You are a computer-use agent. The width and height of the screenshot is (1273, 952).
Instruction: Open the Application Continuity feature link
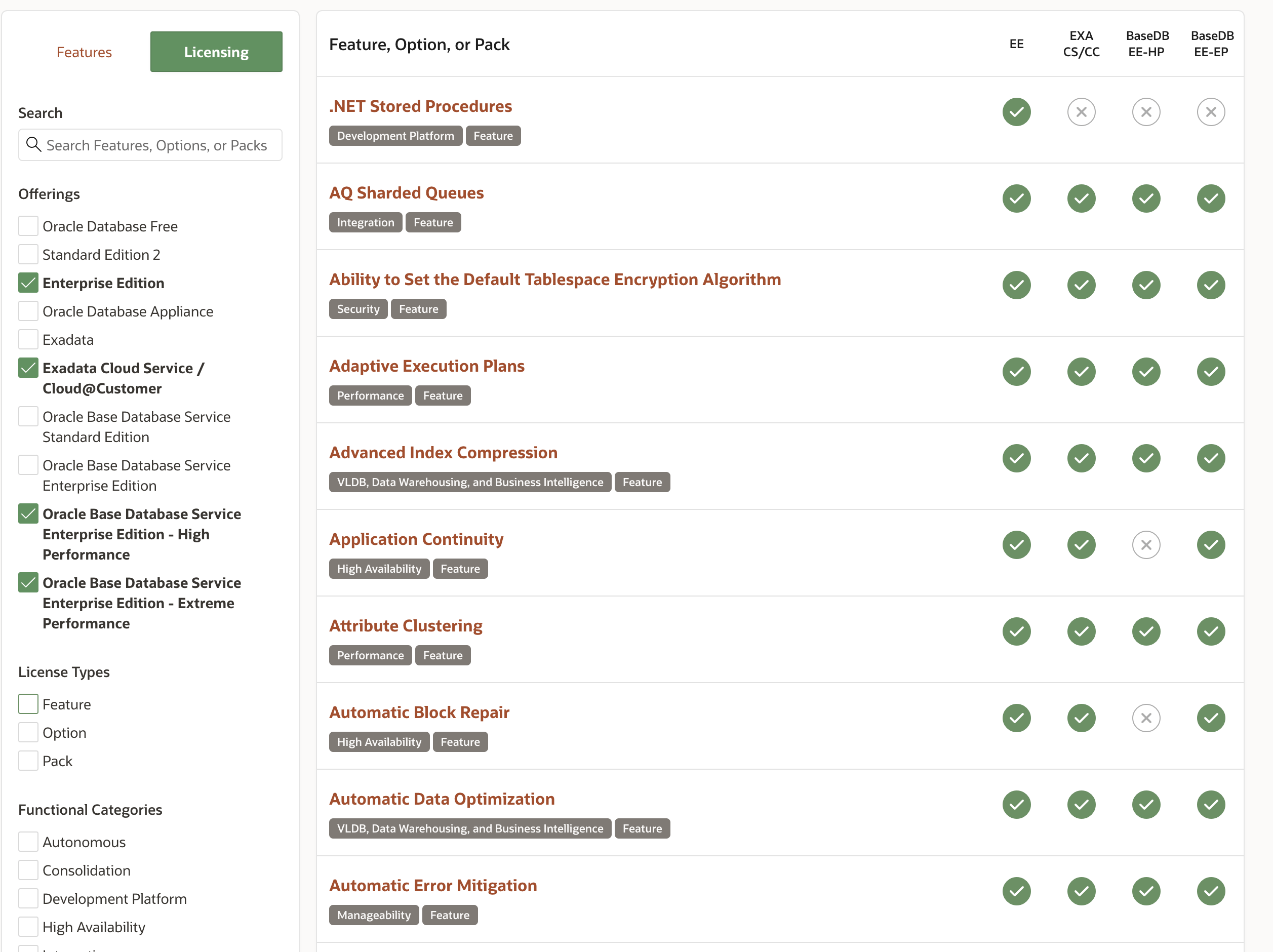click(x=416, y=539)
